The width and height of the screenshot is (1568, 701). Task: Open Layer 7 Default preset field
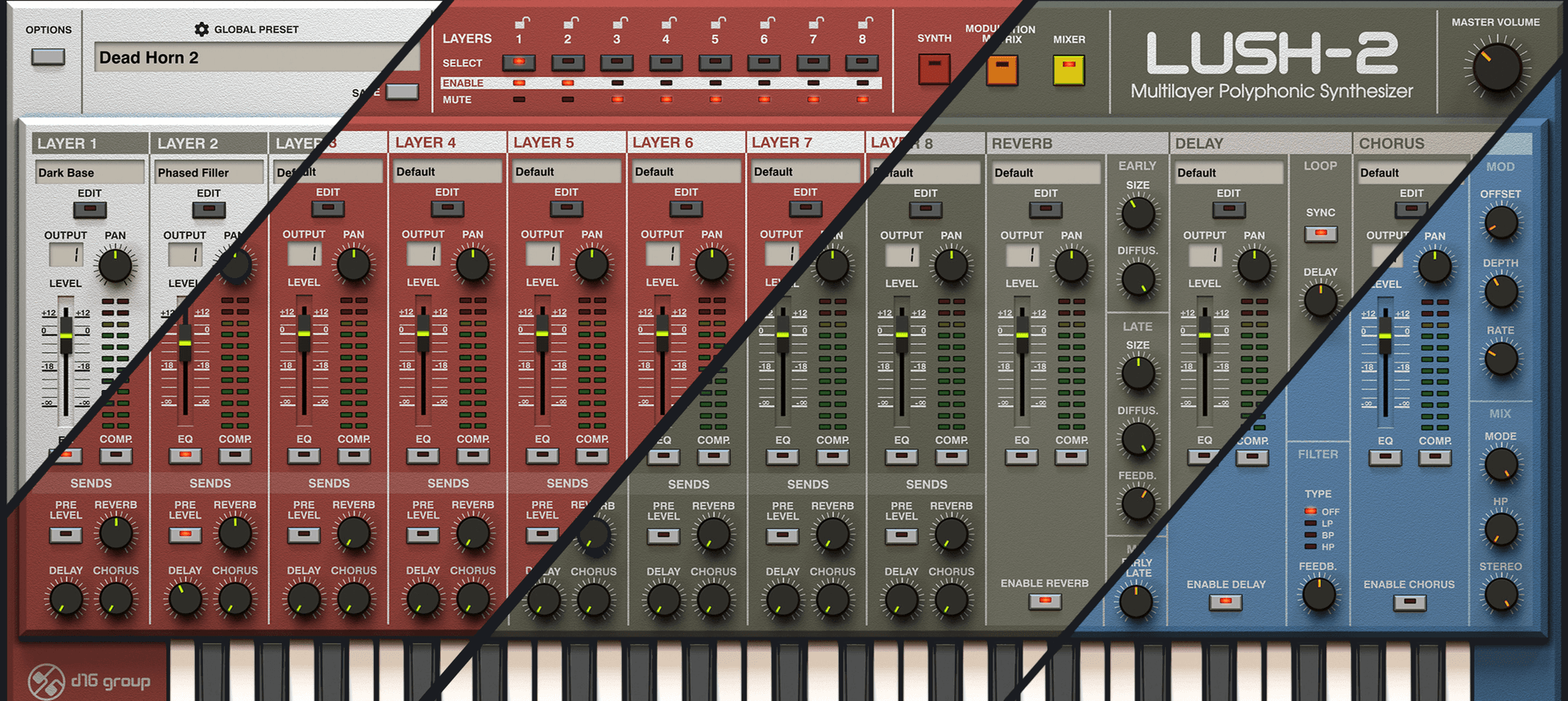(x=805, y=172)
